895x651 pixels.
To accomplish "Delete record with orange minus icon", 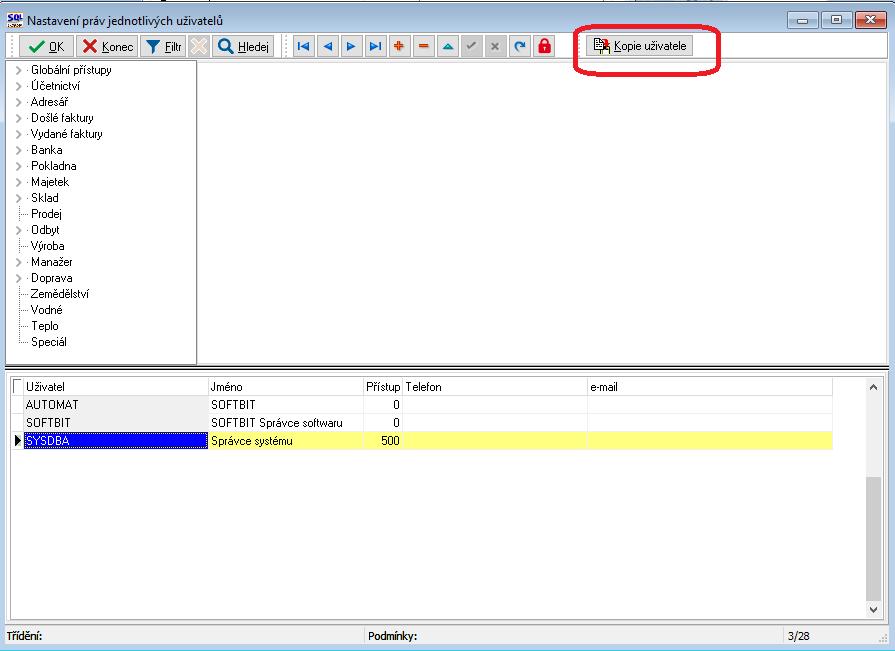I will click(x=424, y=46).
